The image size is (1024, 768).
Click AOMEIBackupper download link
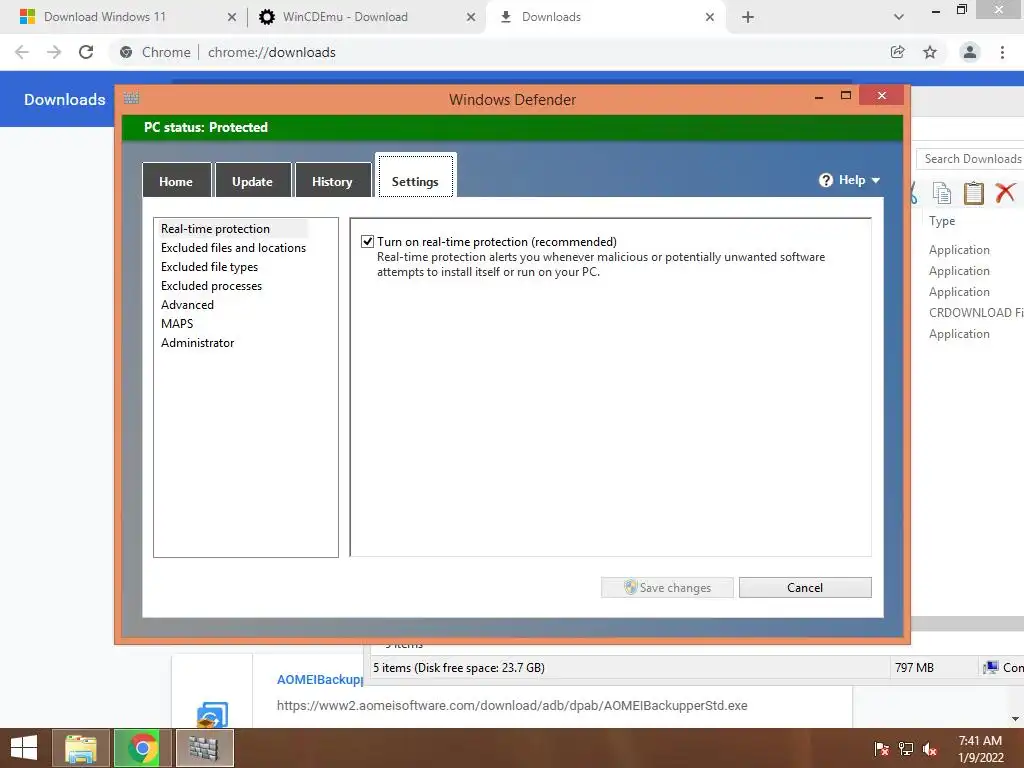point(320,680)
